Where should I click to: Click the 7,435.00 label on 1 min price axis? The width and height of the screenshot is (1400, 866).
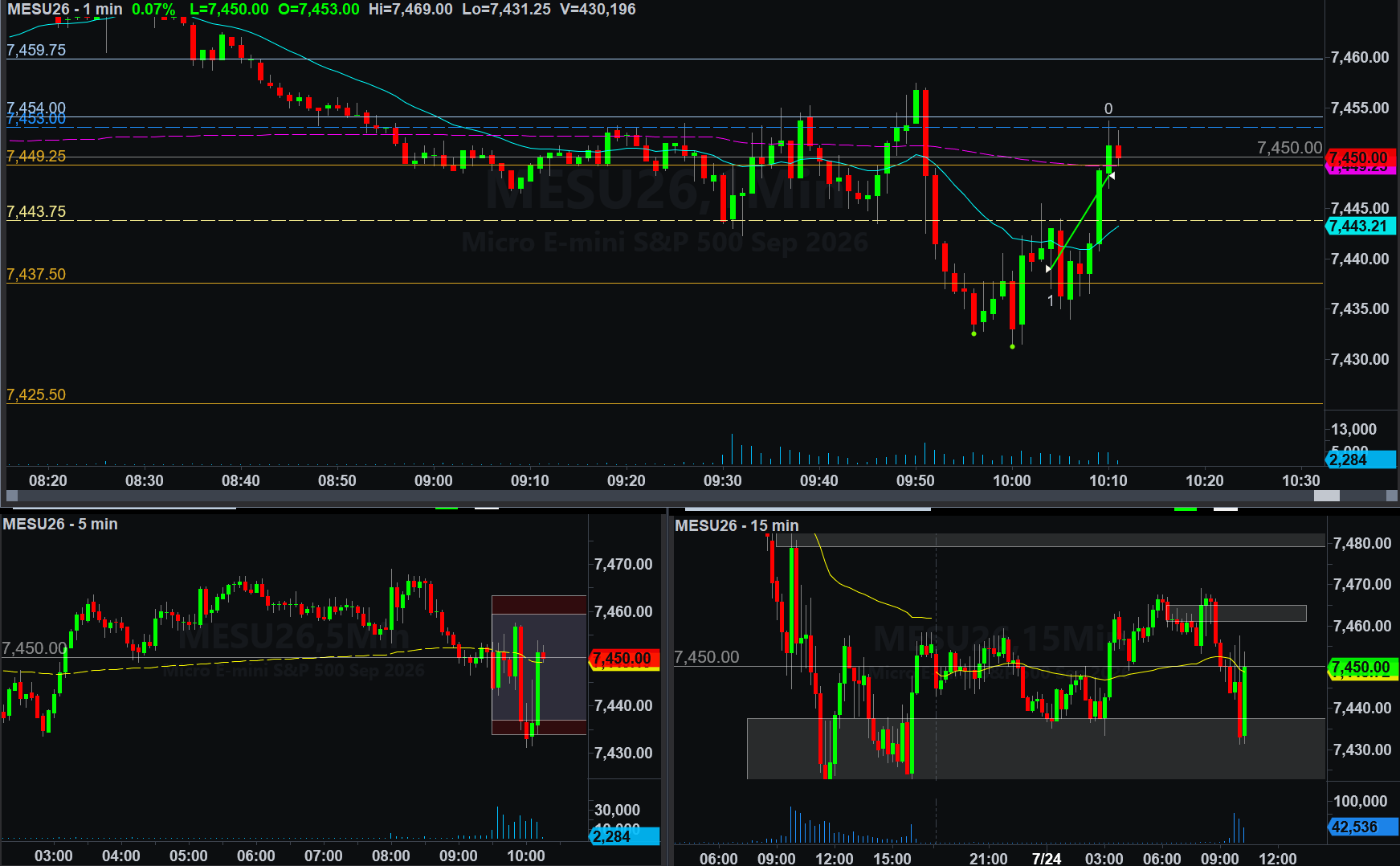pos(1360,308)
